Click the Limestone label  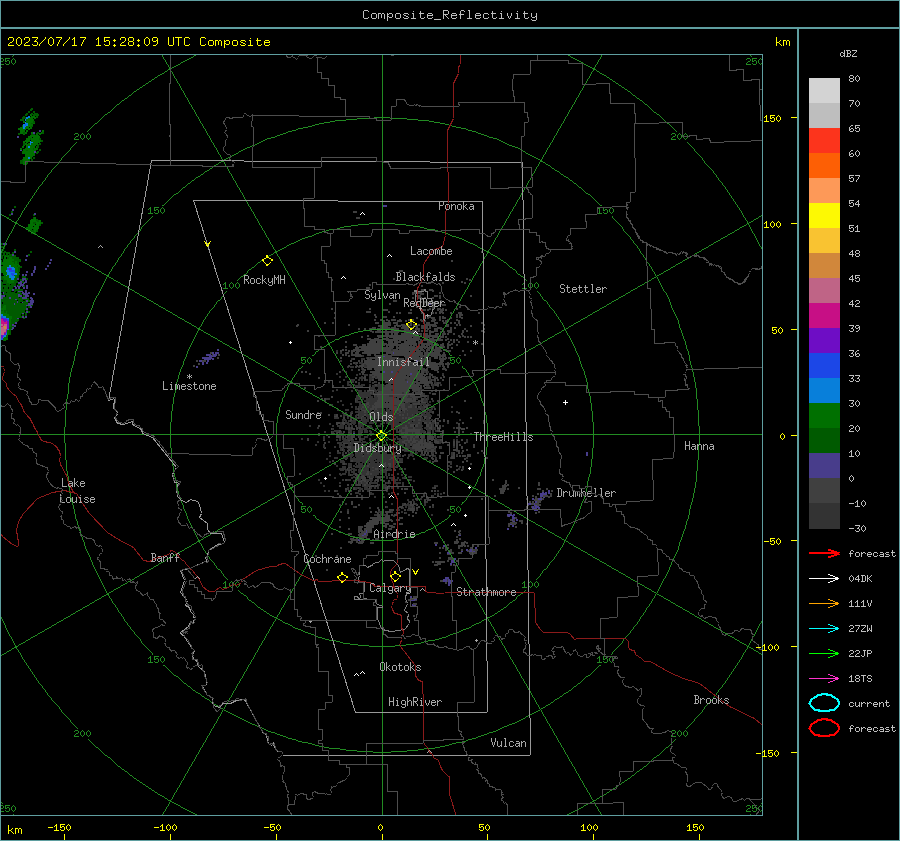pos(189,386)
